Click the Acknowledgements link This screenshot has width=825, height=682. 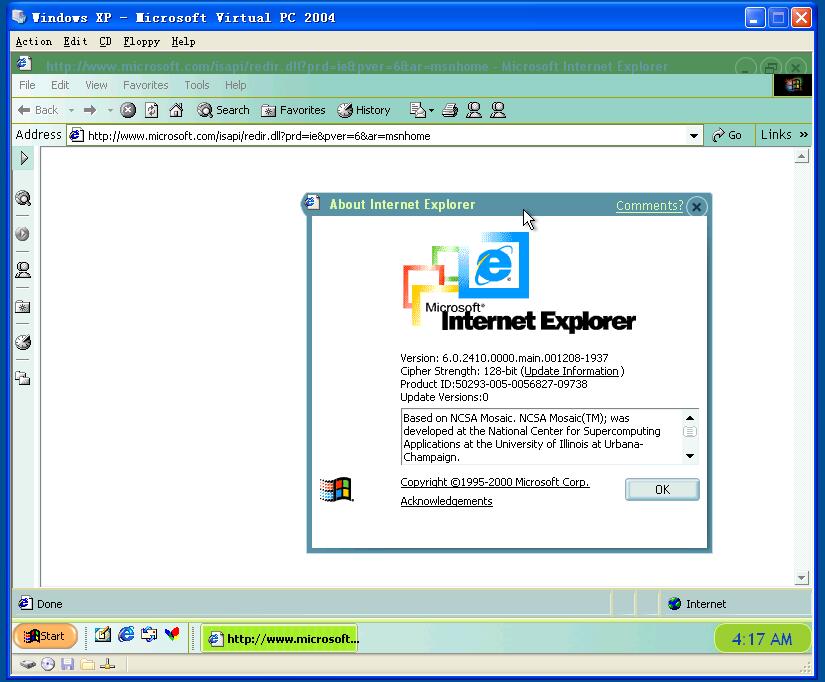(x=446, y=501)
